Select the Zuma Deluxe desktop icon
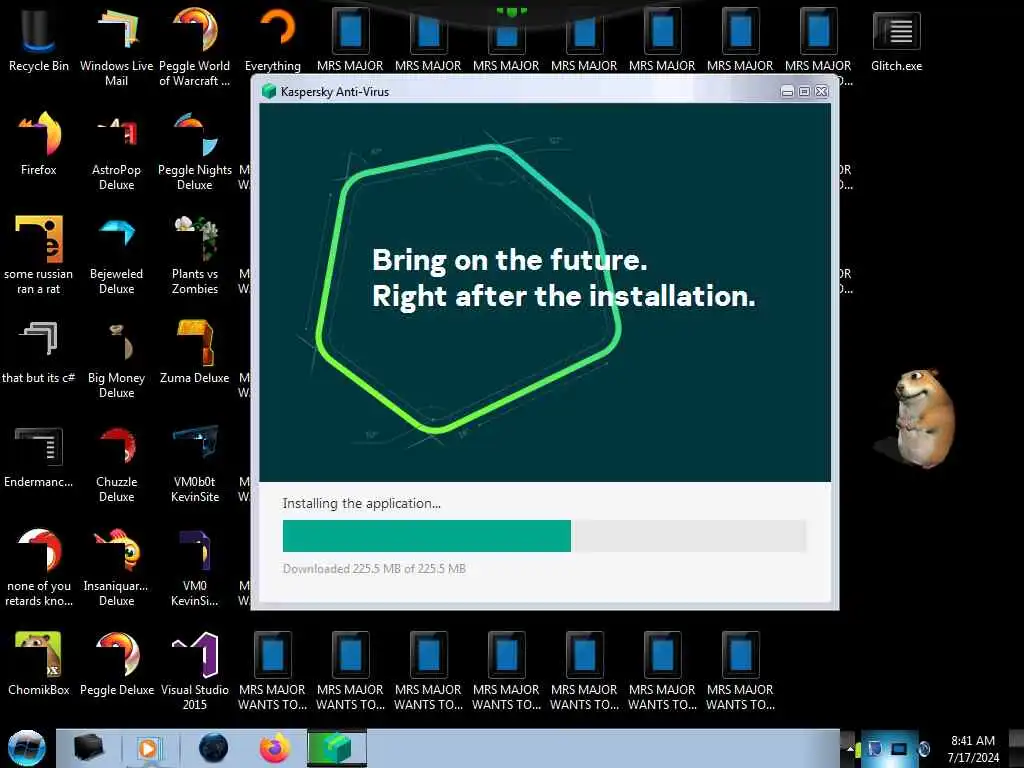Viewport: 1024px width, 768px height. 195,351
